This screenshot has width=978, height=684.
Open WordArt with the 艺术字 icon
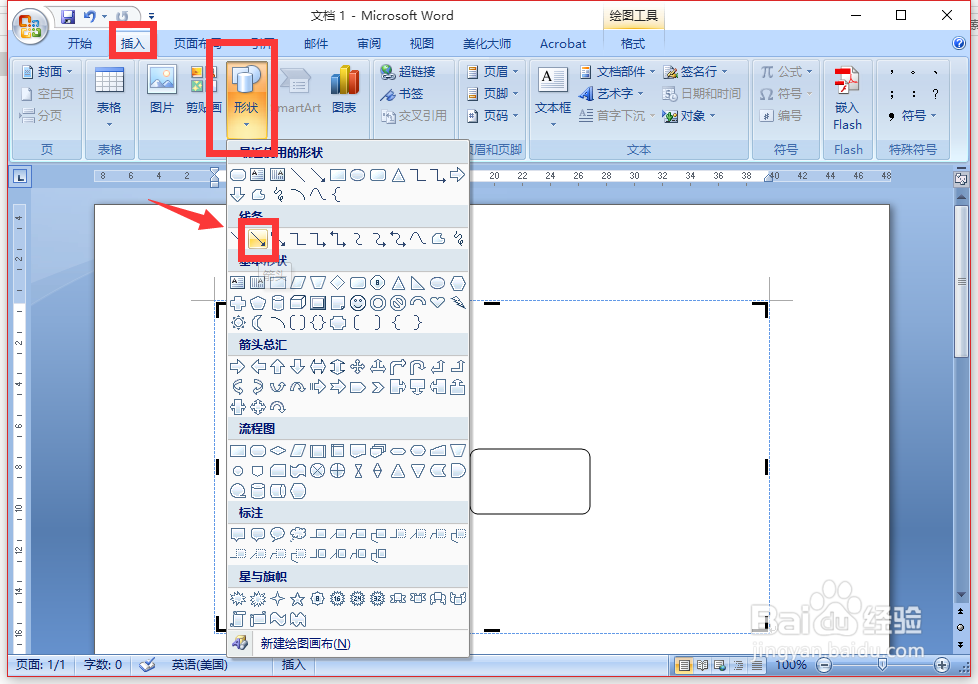tap(611, 93)
